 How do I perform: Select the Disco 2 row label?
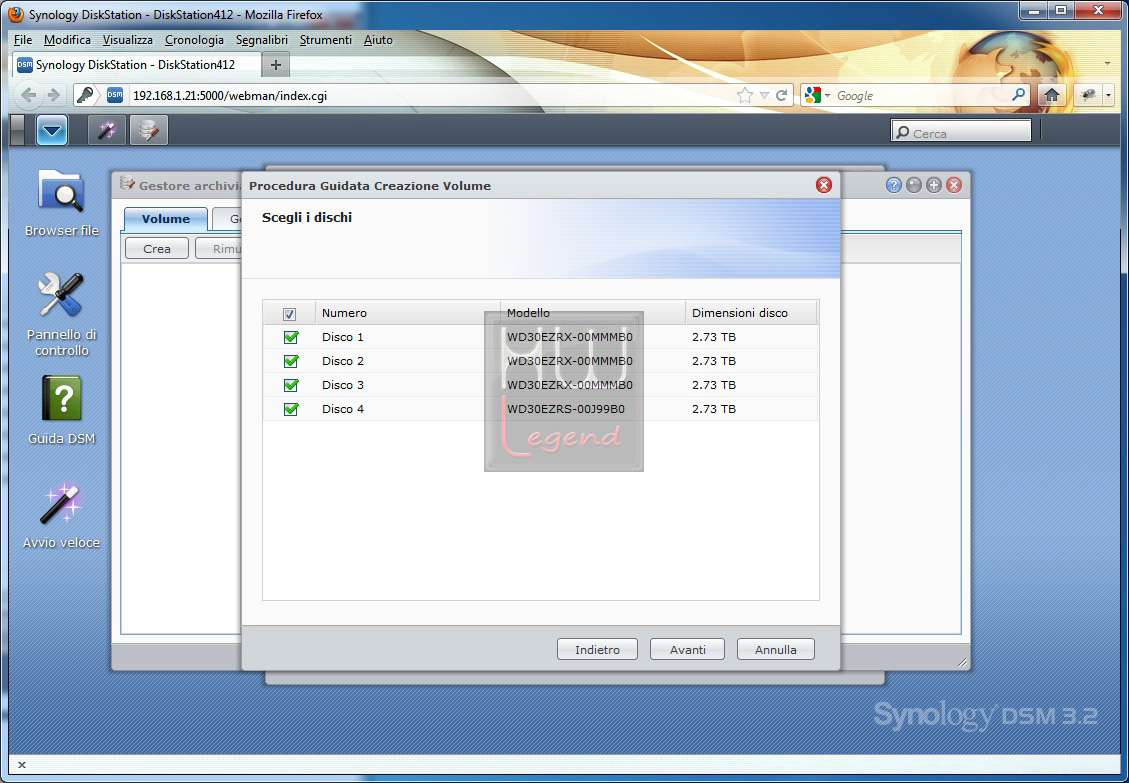[x=343, y=361]
